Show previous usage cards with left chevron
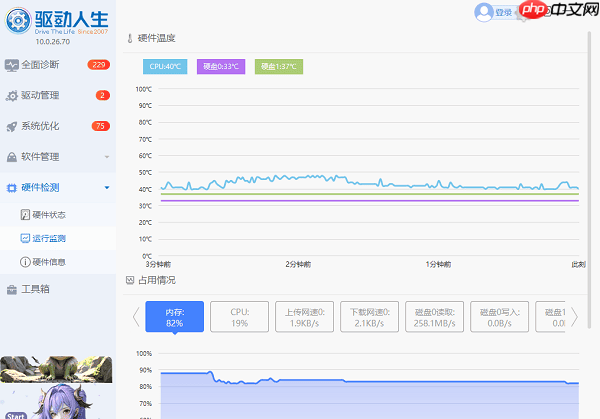600x419 pixels. tap(136, 317)
